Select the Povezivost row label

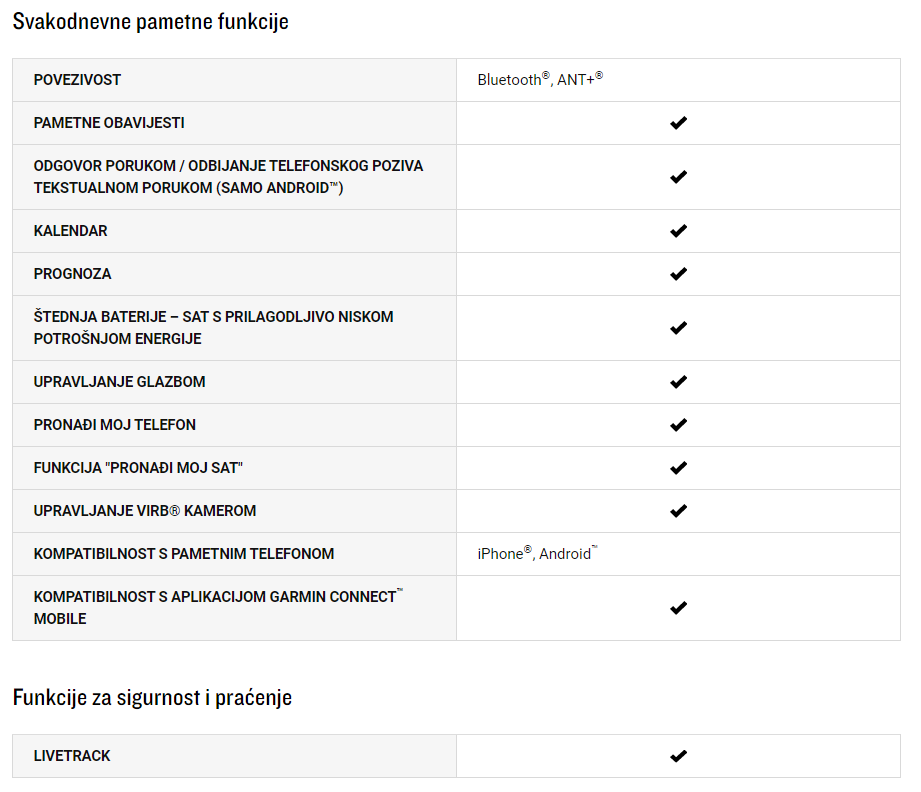pos(77,80)
